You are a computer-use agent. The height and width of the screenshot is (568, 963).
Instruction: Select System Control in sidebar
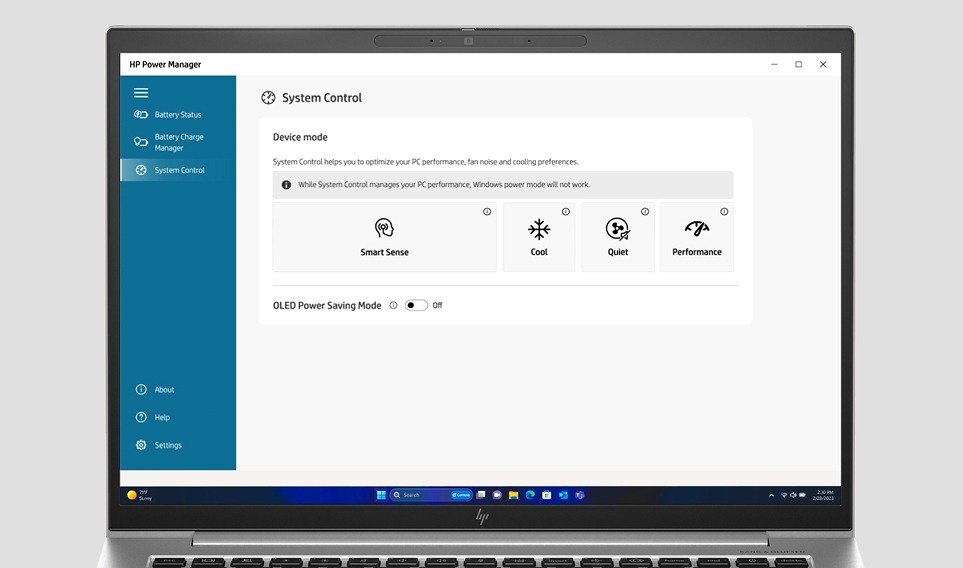pos(178,170)
